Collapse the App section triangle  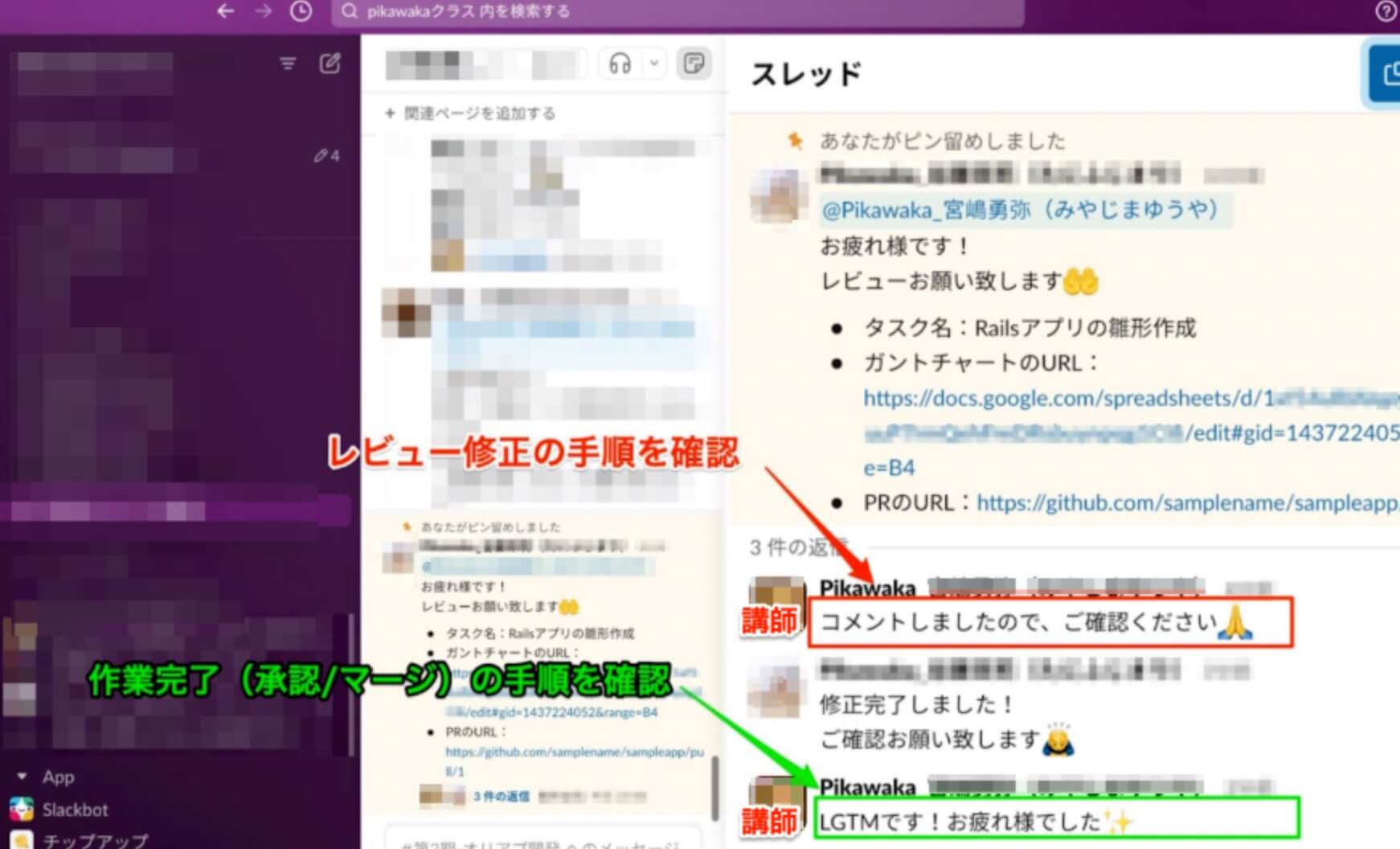pyautogui.click(x=22, y=777)
